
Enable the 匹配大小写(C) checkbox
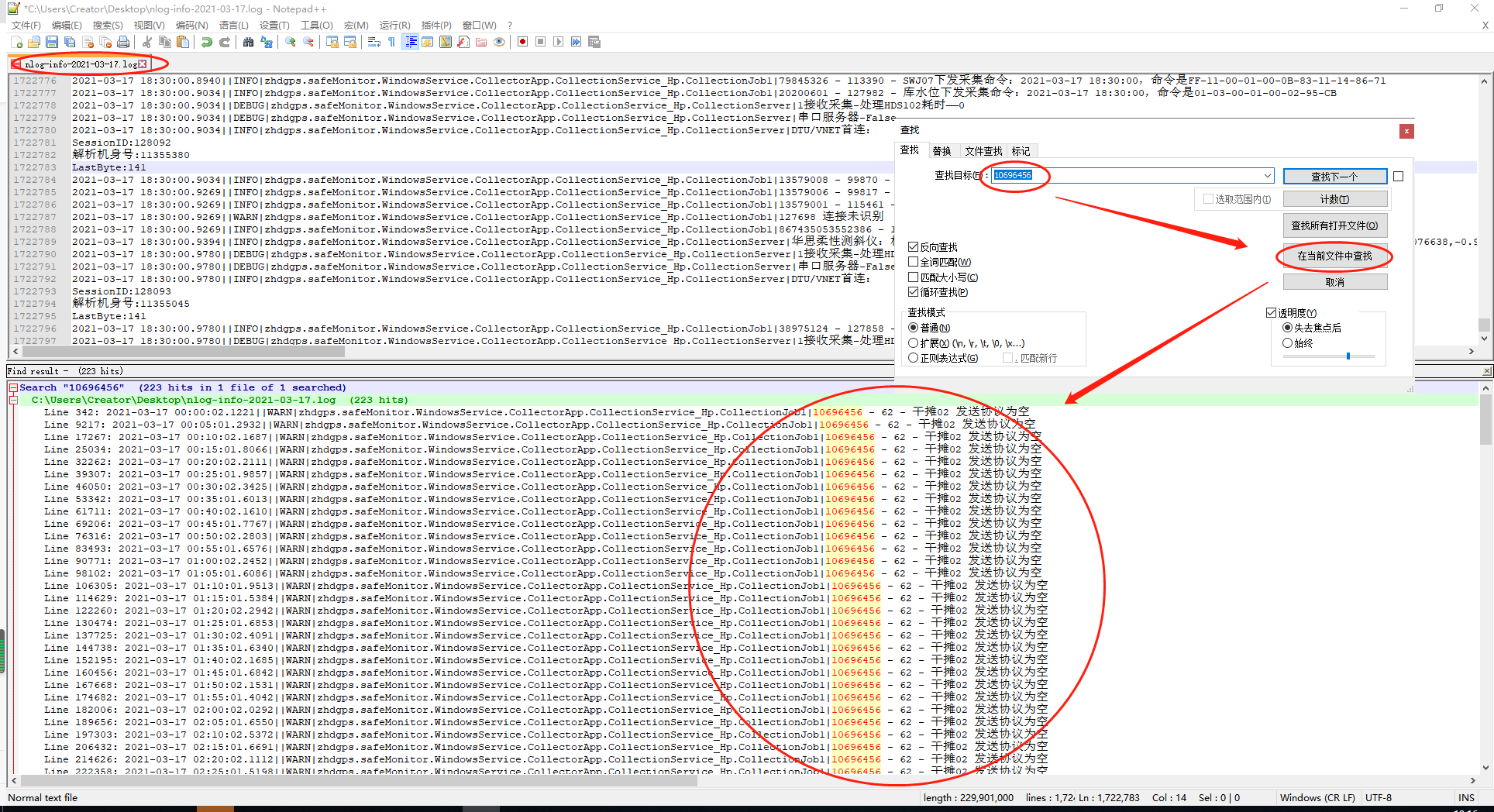(x=914, y=277)
